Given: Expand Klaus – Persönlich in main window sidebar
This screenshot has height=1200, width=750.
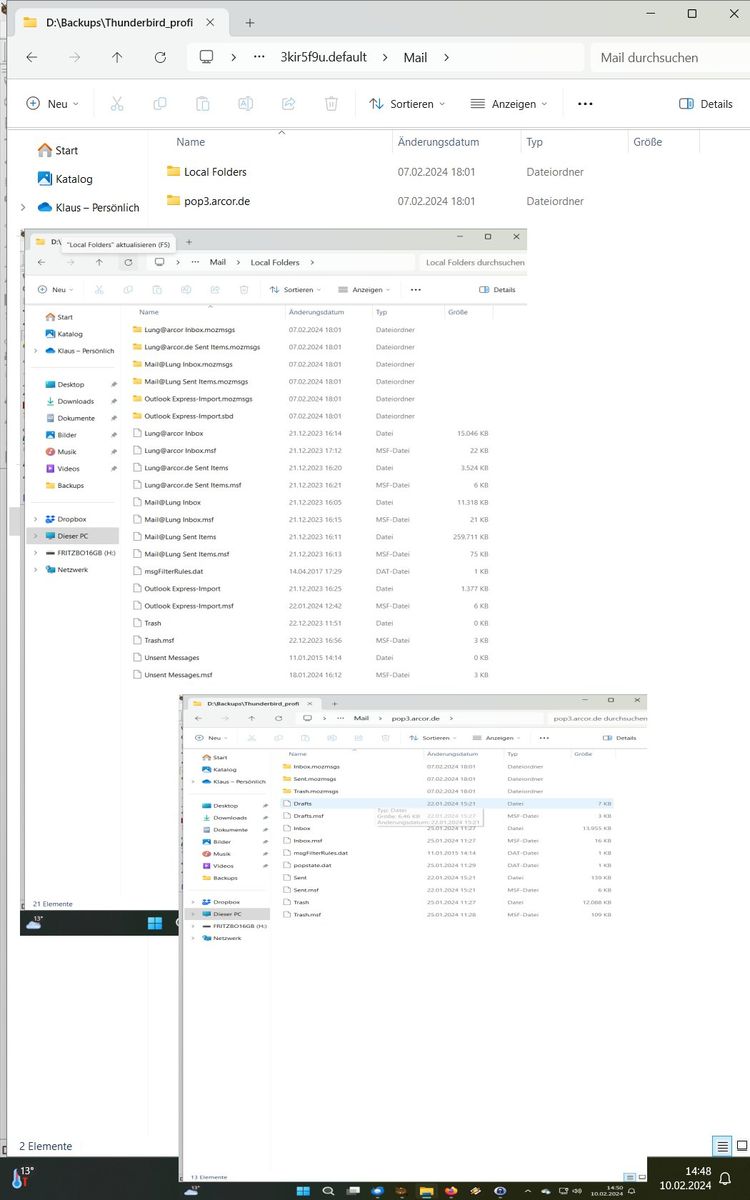Looking at the screenshot, I should pos(23,208).
